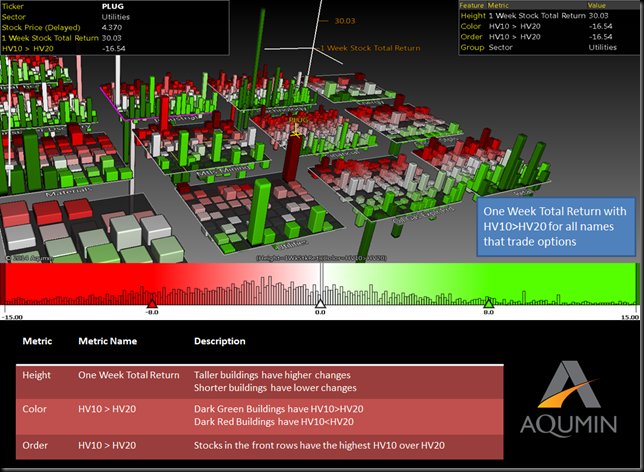This screenshot has width=644, height=472.
Task: Click the yellow PLUG label in the 3D view
Action: point(298,120)
